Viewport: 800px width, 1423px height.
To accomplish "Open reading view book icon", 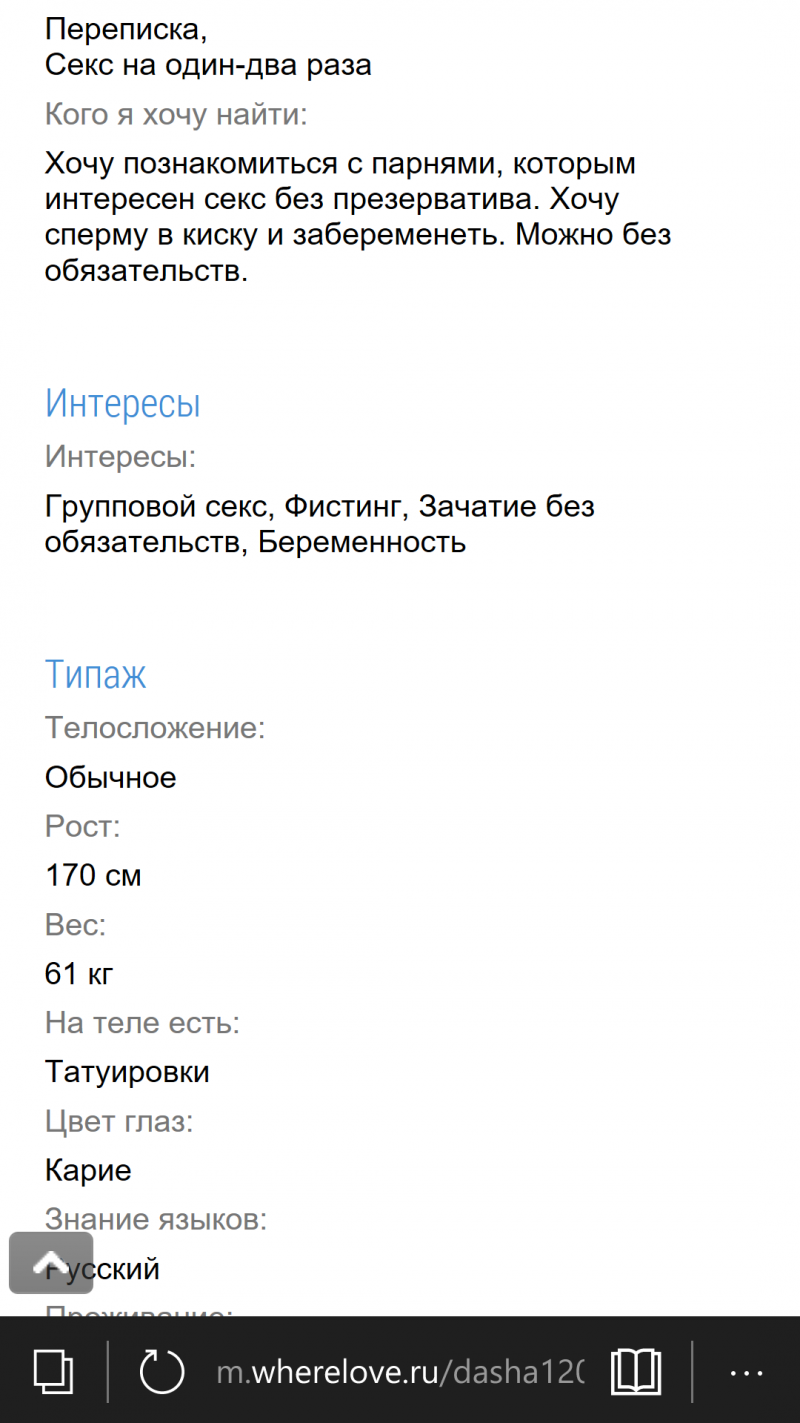I will coord(636,1371).
